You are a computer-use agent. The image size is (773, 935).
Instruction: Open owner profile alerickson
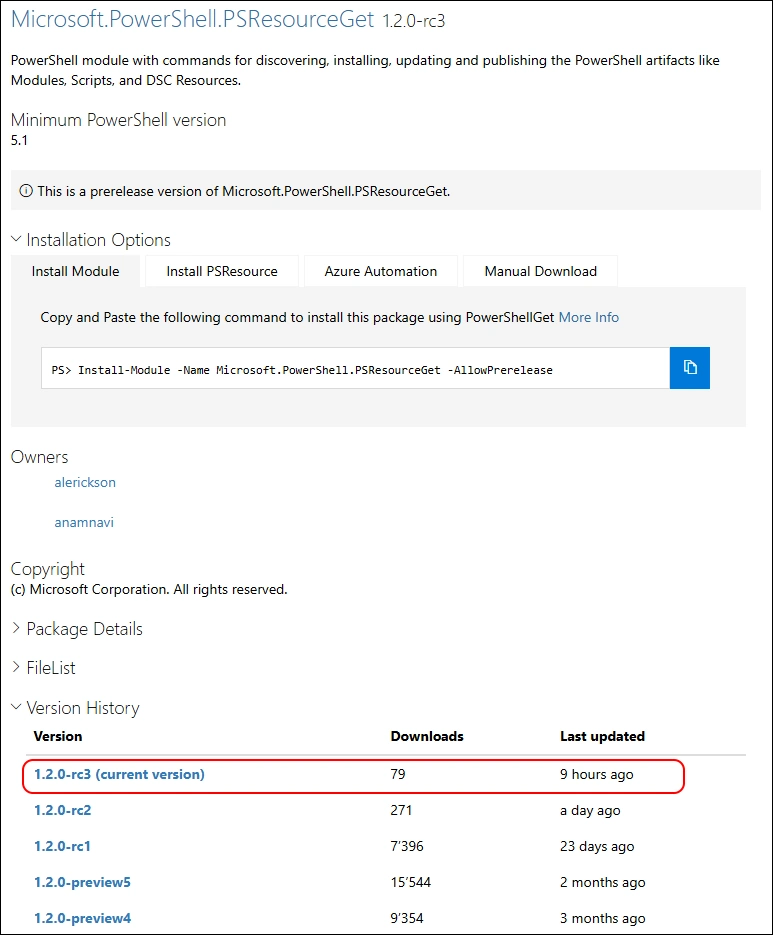[85, 482]
